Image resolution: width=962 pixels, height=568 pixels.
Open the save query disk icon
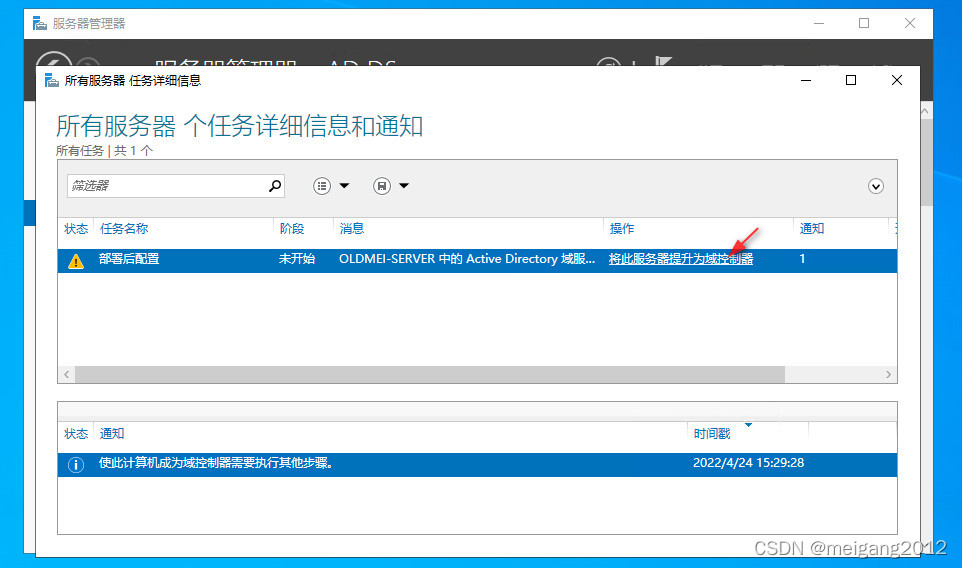(x=382, y=186)
